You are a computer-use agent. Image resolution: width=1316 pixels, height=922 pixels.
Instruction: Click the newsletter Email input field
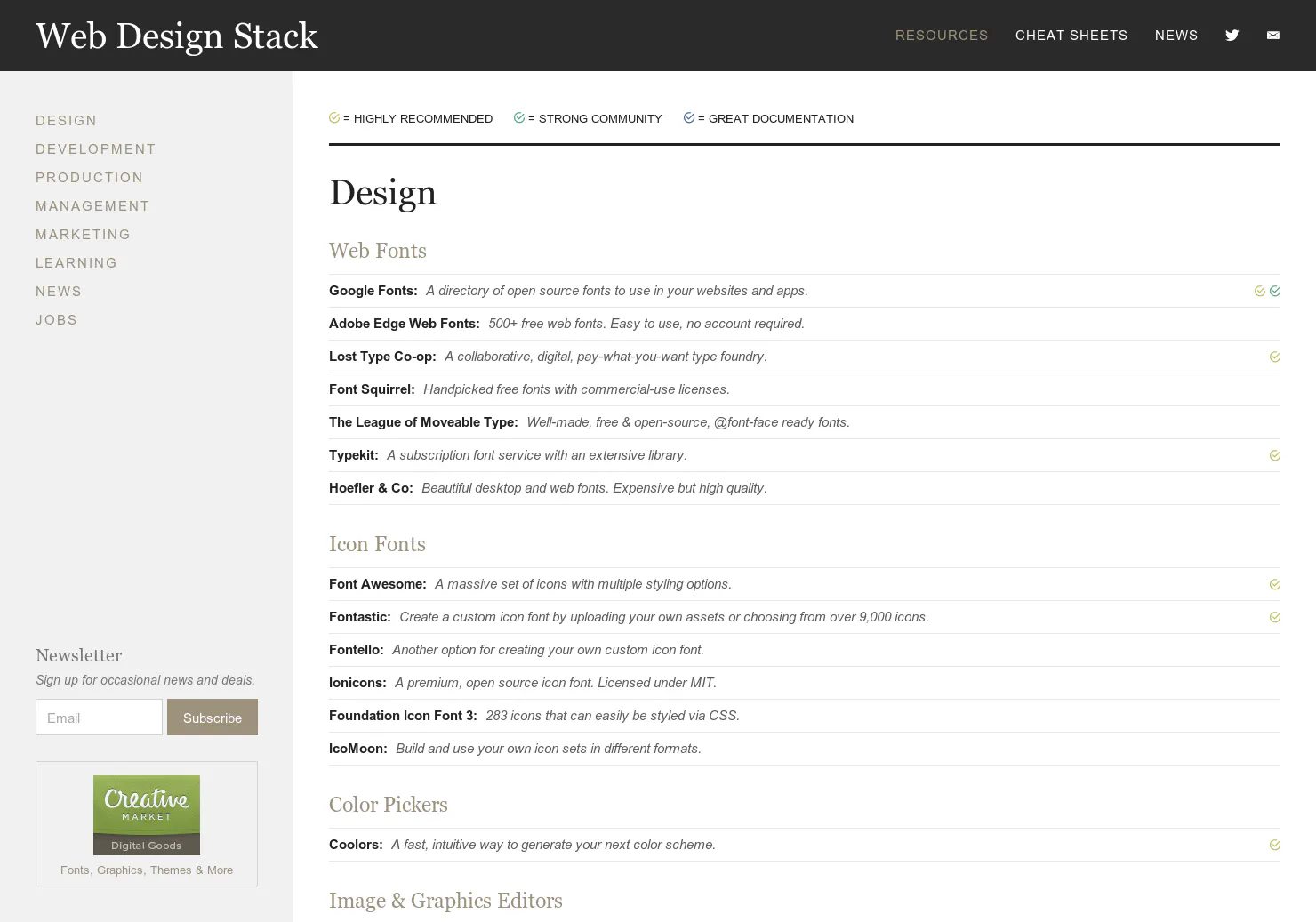click(99, 718)
